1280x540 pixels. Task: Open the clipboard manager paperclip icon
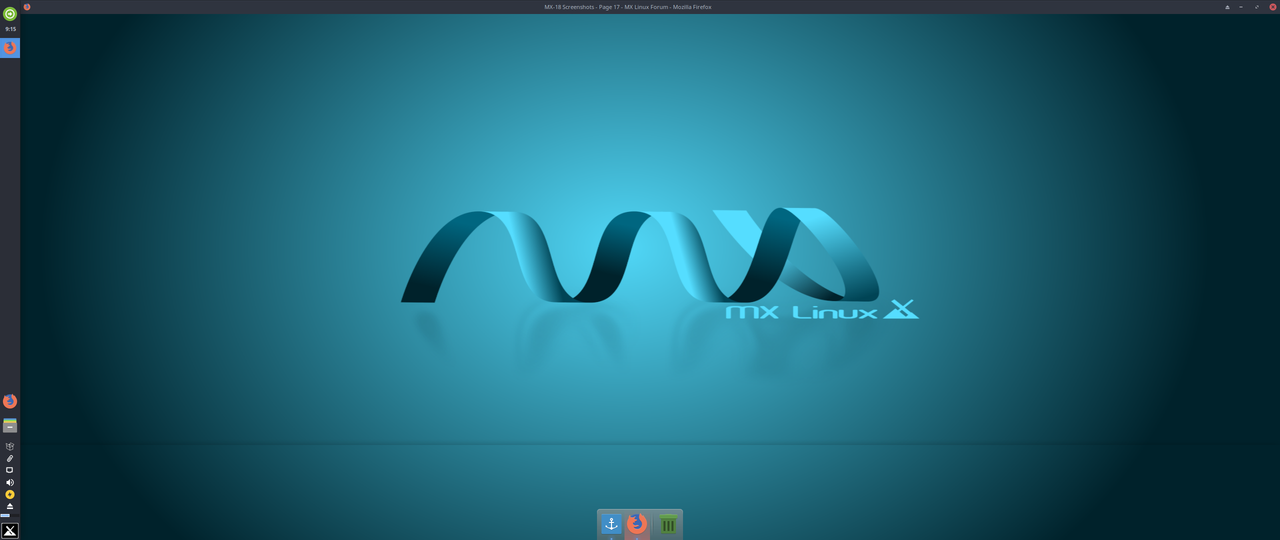point(10,459)
